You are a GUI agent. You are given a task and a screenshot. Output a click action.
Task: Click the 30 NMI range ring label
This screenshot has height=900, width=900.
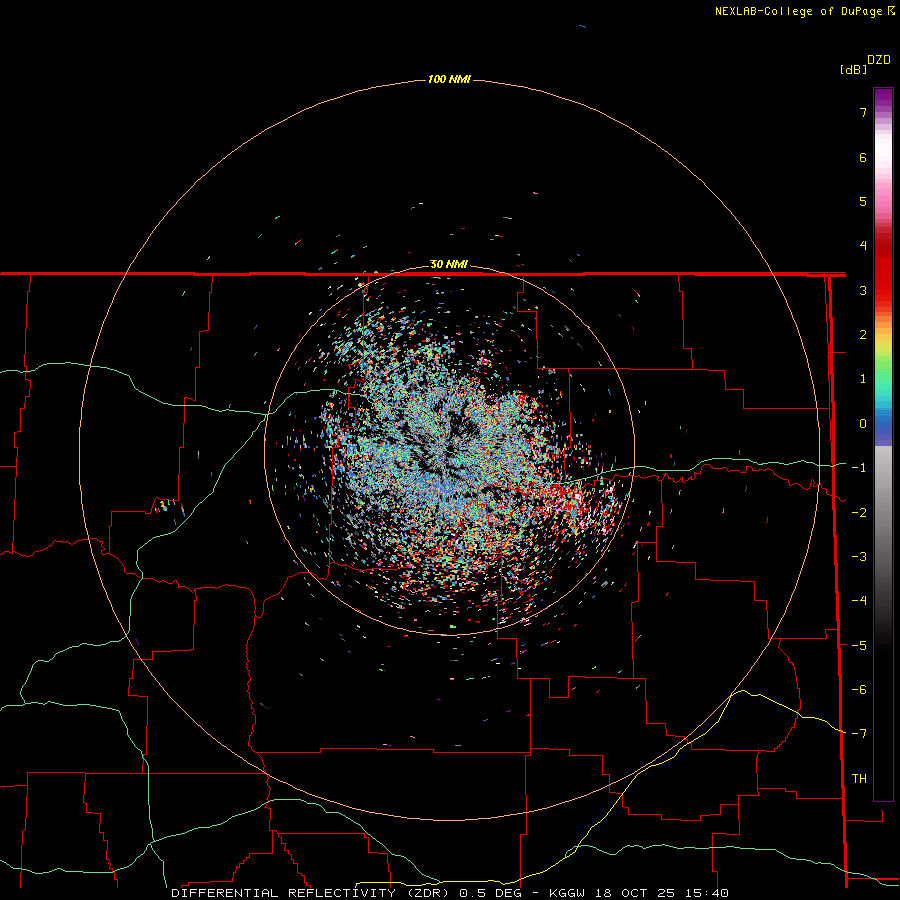[x=449, y=264]
